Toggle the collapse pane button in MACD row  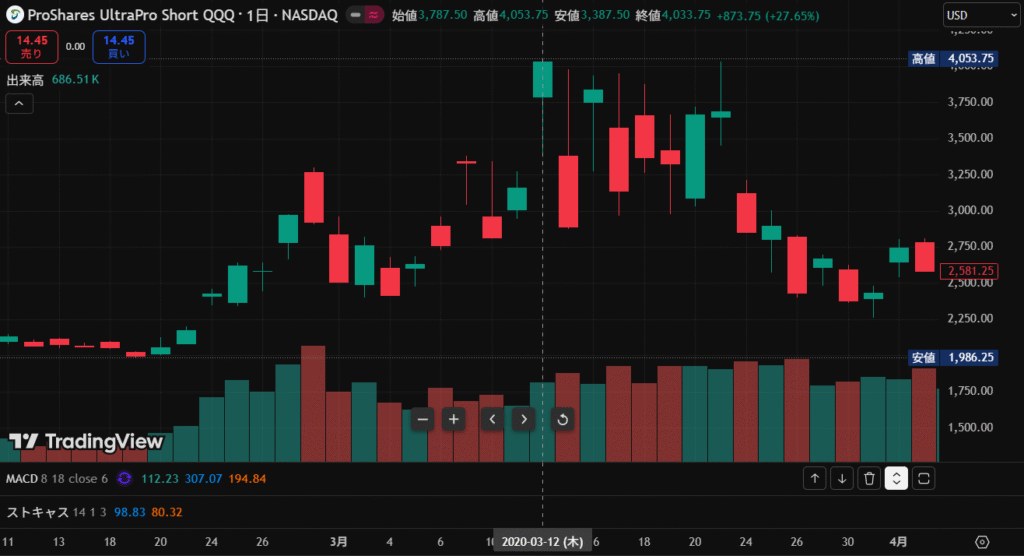point(897,479)
